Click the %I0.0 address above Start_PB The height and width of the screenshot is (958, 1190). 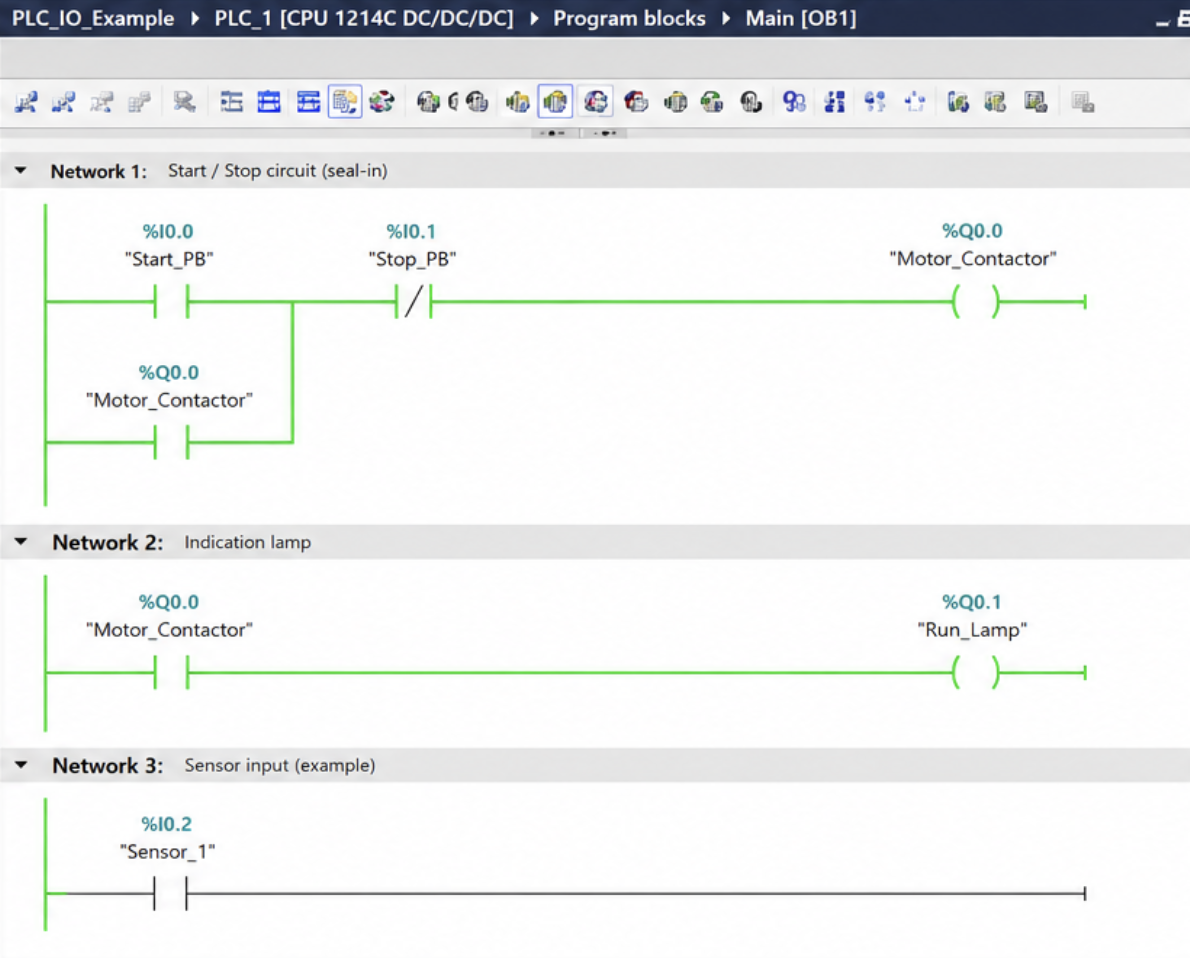coord(168,231)
